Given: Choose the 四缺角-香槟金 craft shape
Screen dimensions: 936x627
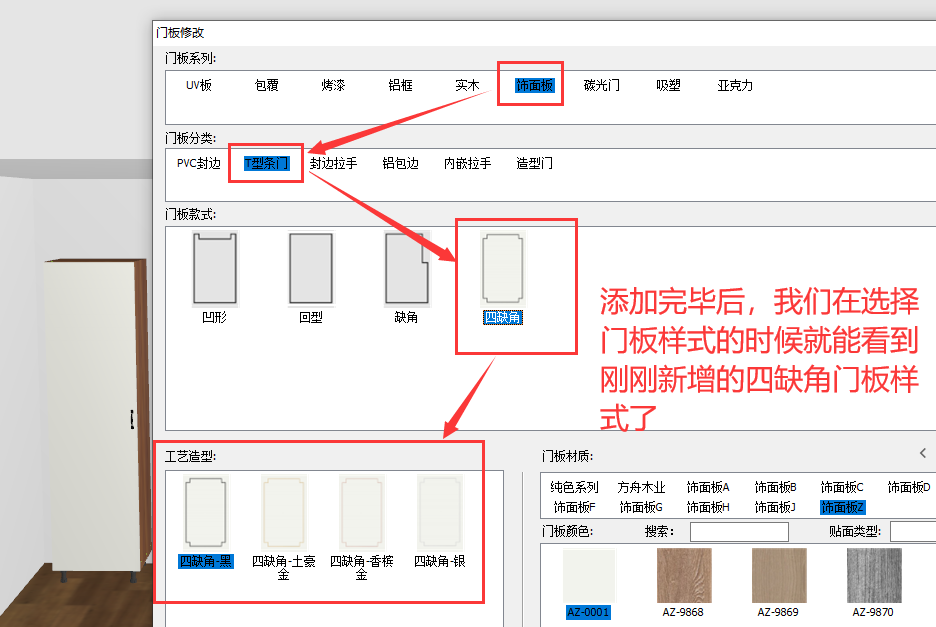Looking at the screenshot, I should pyautogui.click(x=362, y=512).
